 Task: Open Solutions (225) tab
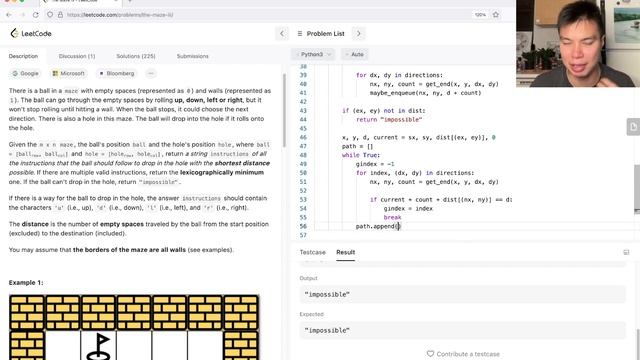click(x=136, y=56)
